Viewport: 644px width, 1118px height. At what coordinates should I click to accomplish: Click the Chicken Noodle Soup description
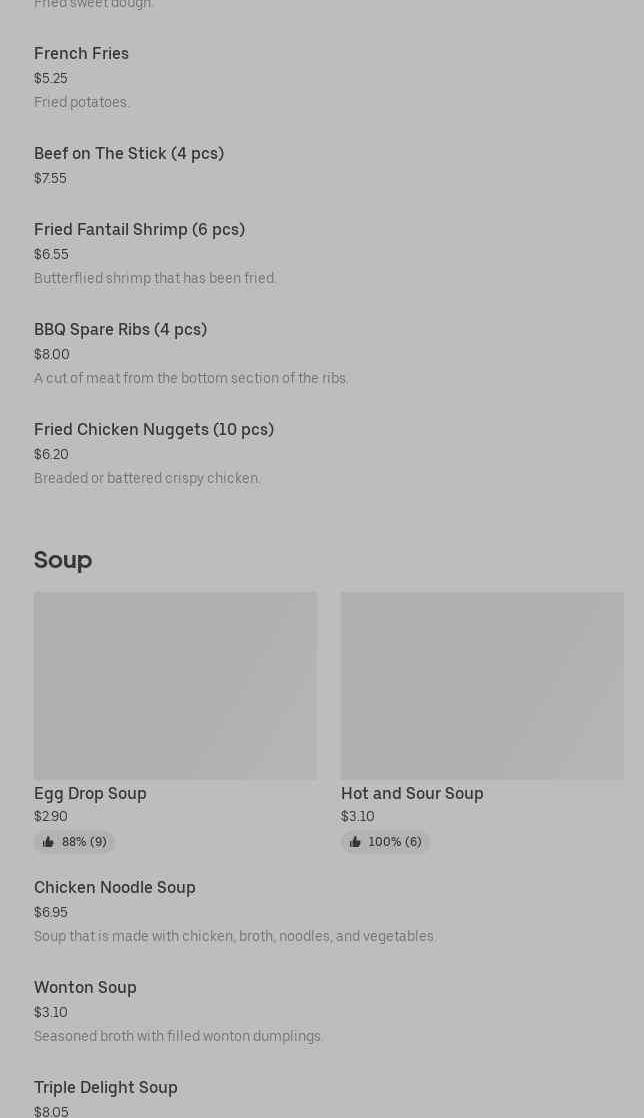click(x=235, y=937)
